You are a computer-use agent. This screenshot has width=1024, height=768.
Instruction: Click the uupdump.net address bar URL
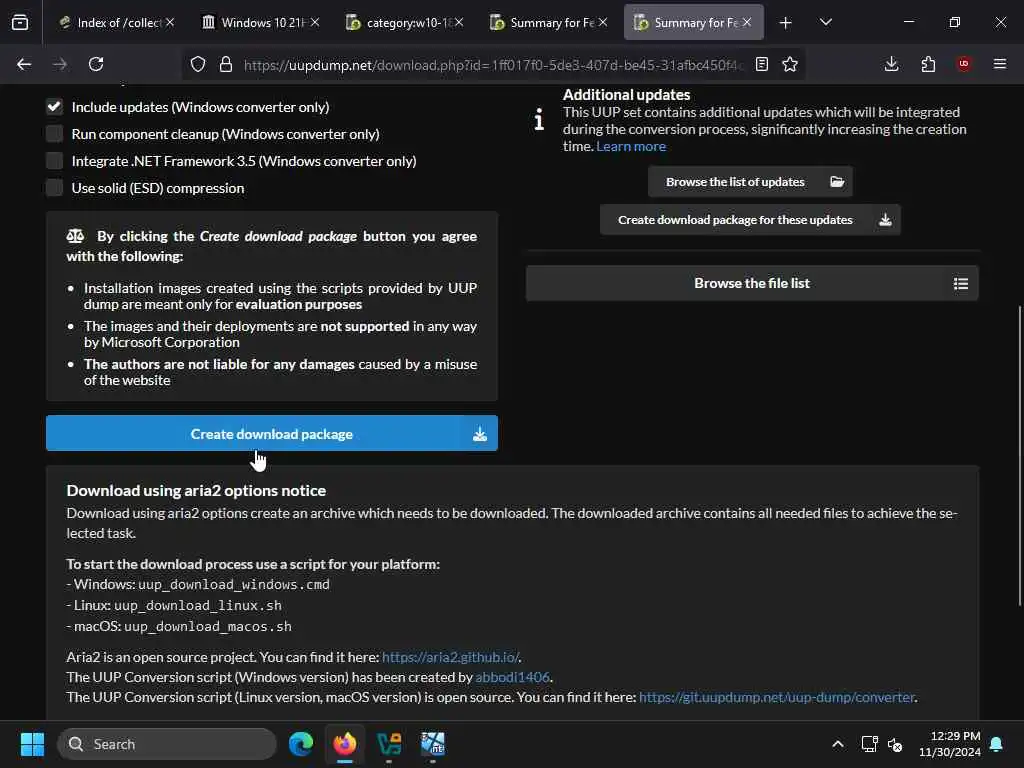493,65
